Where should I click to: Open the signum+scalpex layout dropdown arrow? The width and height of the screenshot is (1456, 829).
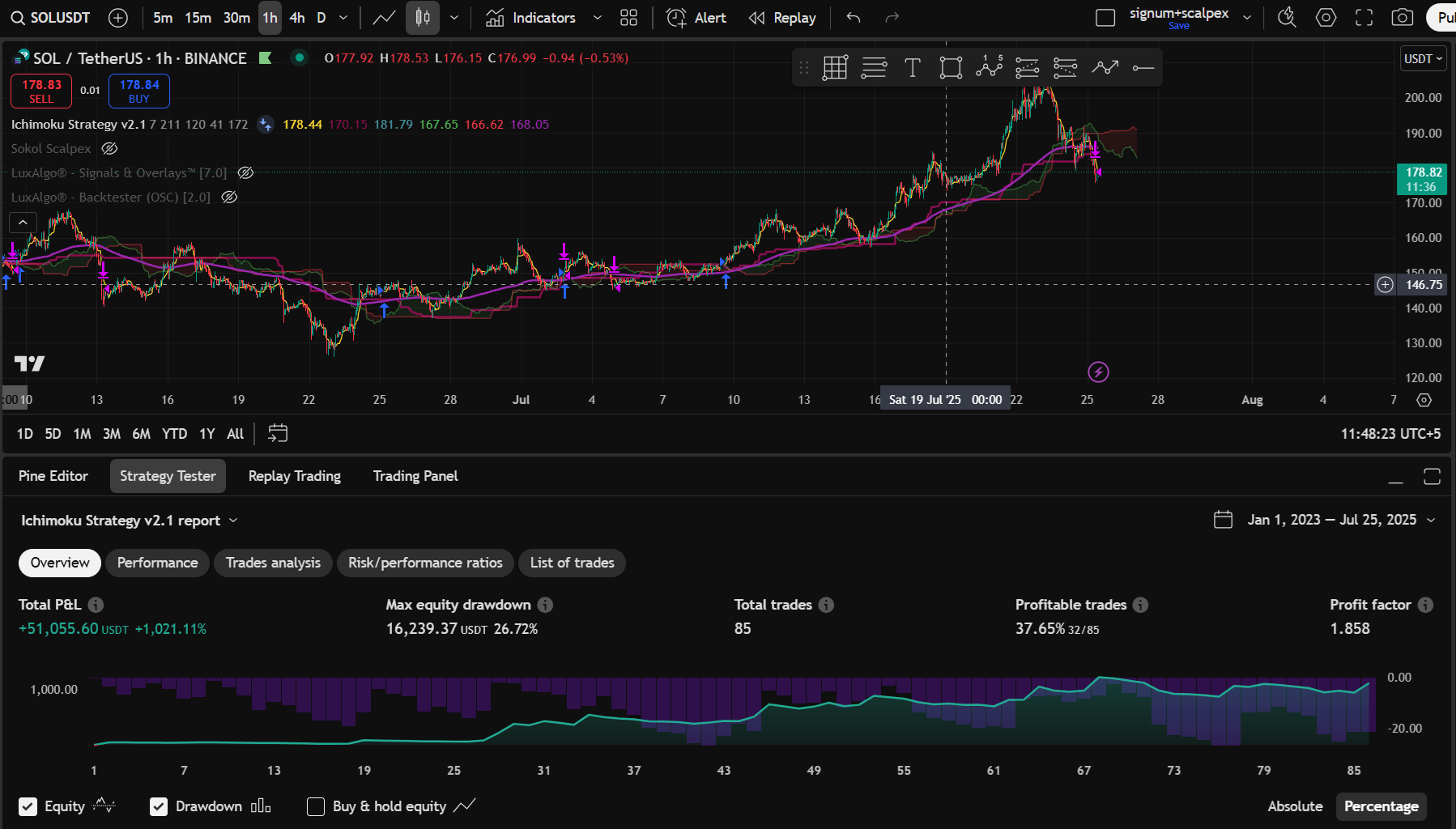(1247, 18)
